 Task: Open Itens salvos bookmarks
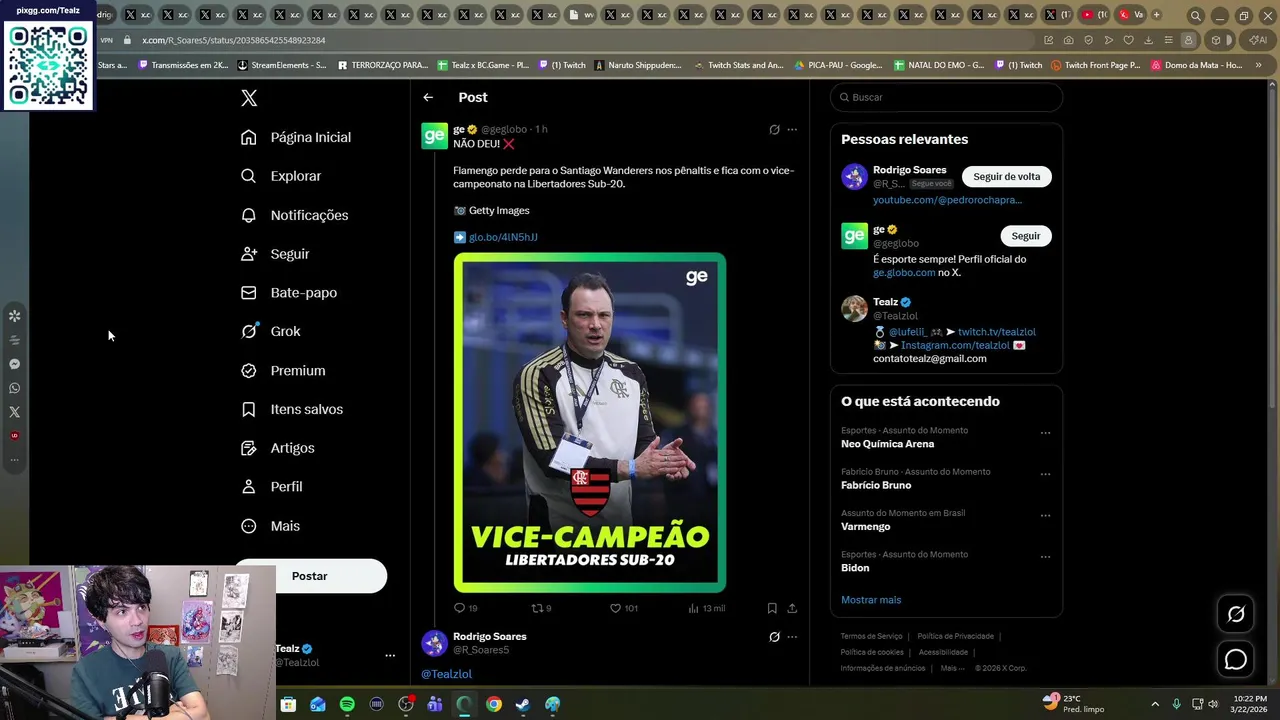point(291,409)
